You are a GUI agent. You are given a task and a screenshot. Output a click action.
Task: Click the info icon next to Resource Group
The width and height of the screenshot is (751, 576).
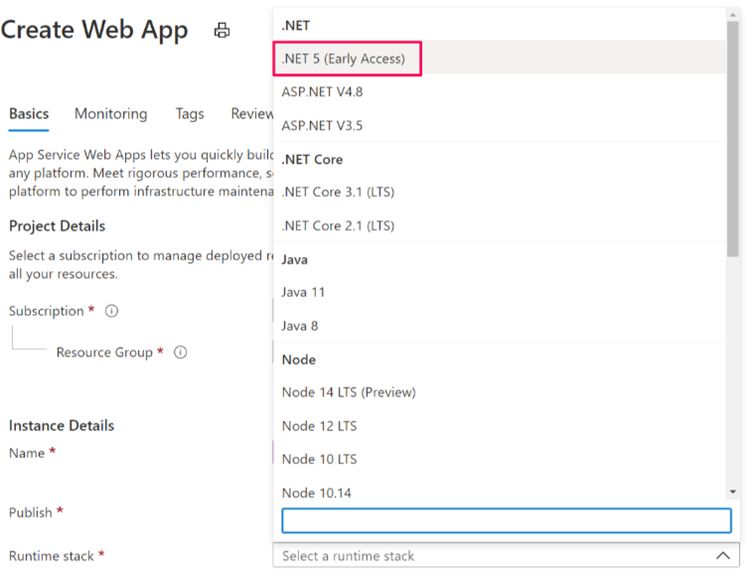(181, 352)
